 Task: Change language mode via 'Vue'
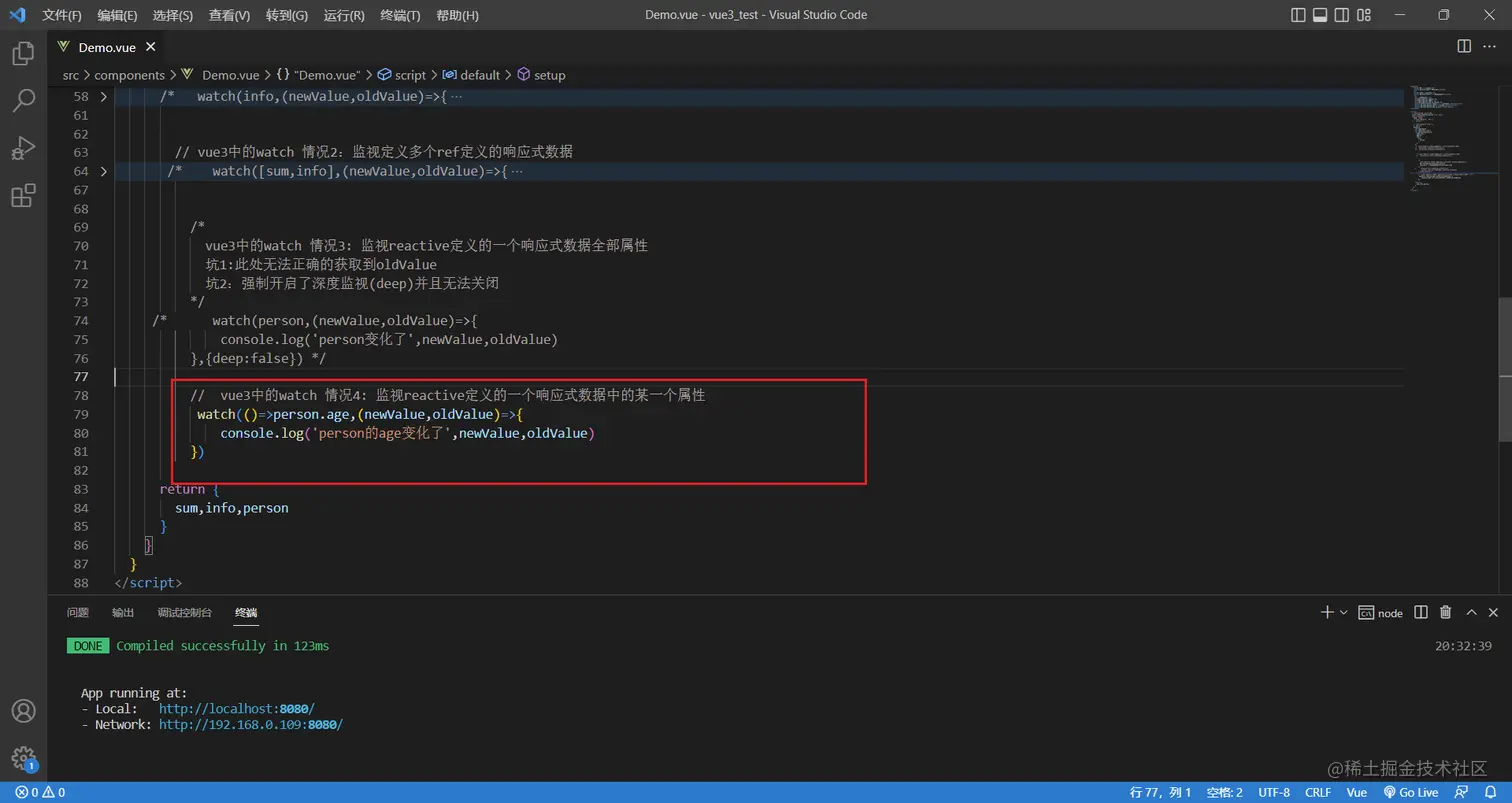pyautogui.click(x=1357, y=792)
